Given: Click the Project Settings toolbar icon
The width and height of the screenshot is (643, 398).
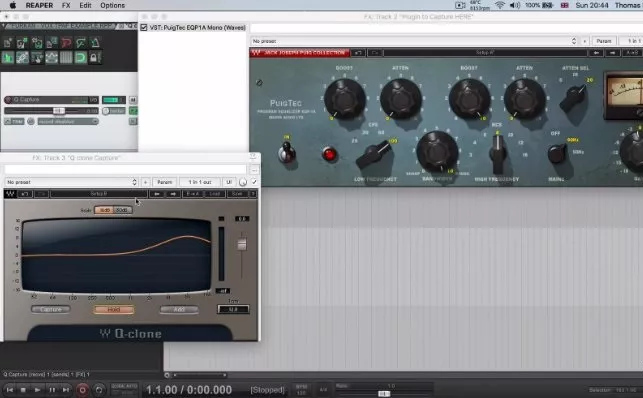Looking at the screenshot, I should [x=52, y=43].
